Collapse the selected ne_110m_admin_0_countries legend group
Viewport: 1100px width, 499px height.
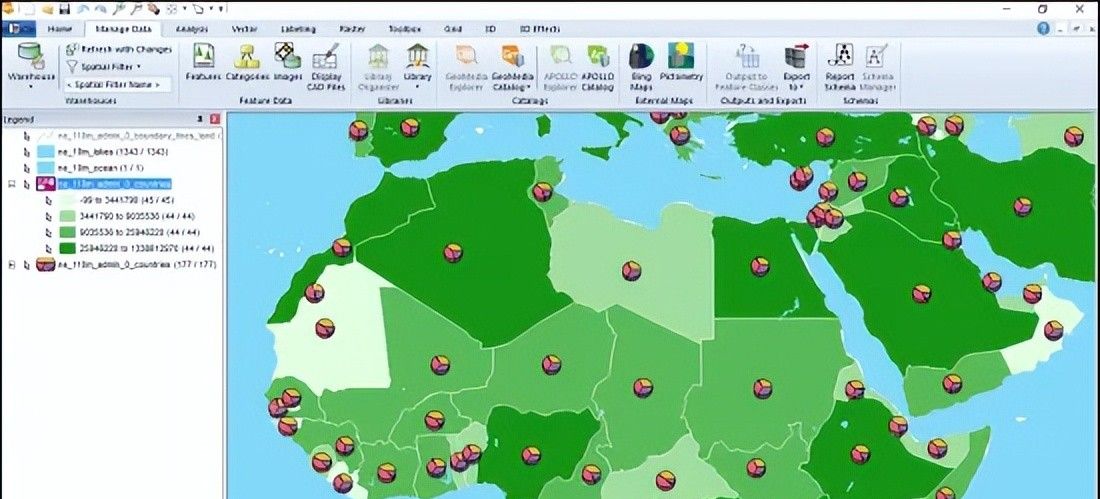pos(12,185)
